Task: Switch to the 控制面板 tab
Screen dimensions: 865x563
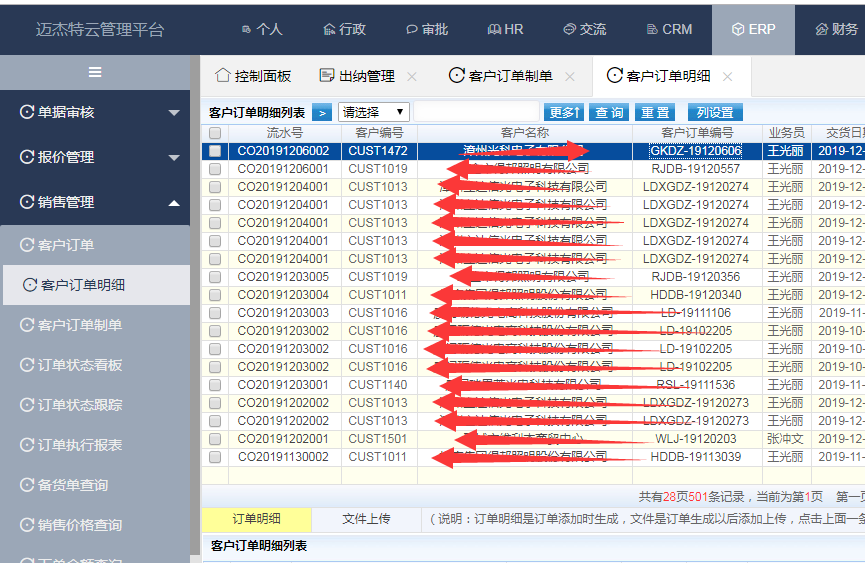Action: [x=253, y=76]
